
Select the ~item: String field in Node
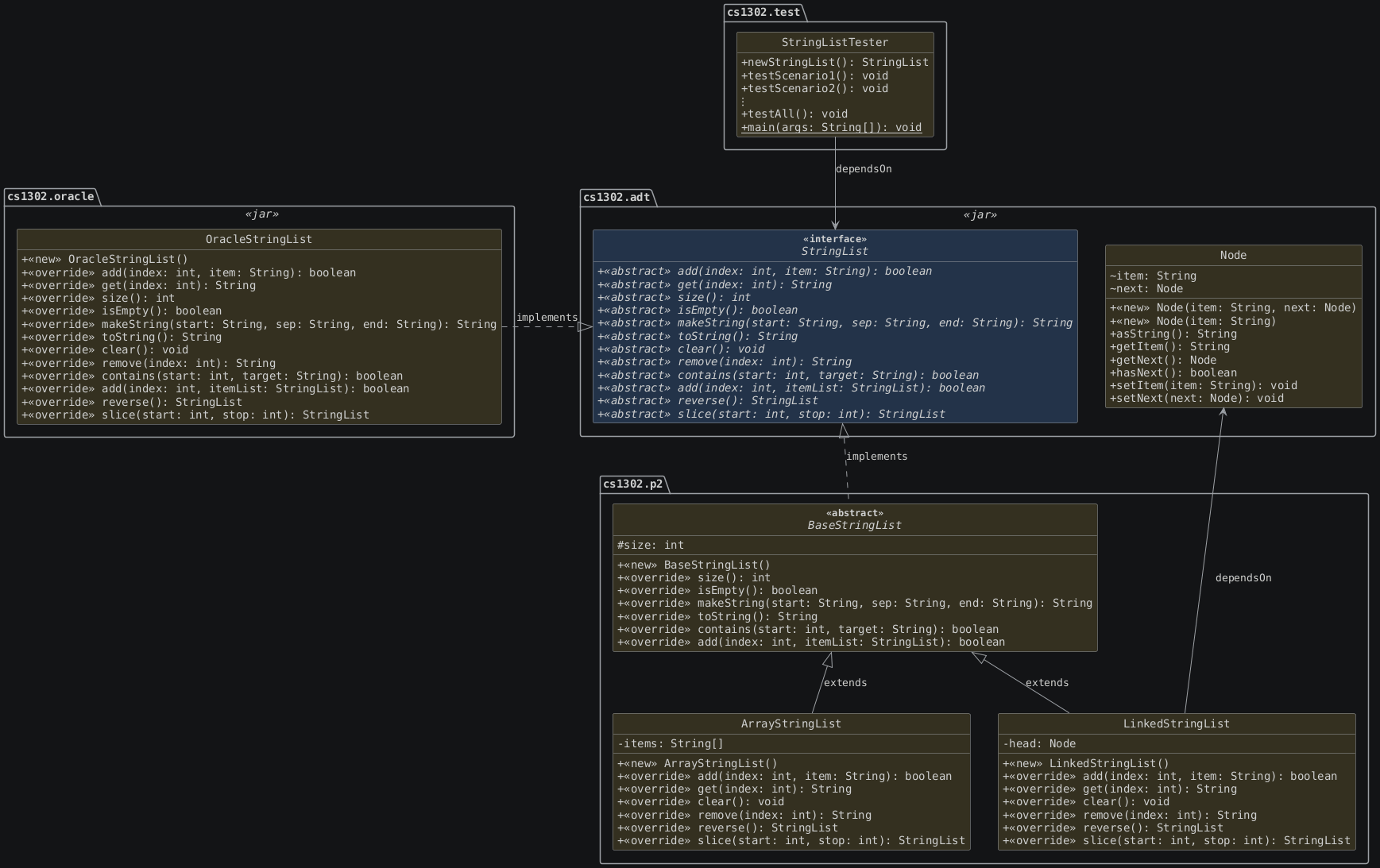coord(1153,276)
